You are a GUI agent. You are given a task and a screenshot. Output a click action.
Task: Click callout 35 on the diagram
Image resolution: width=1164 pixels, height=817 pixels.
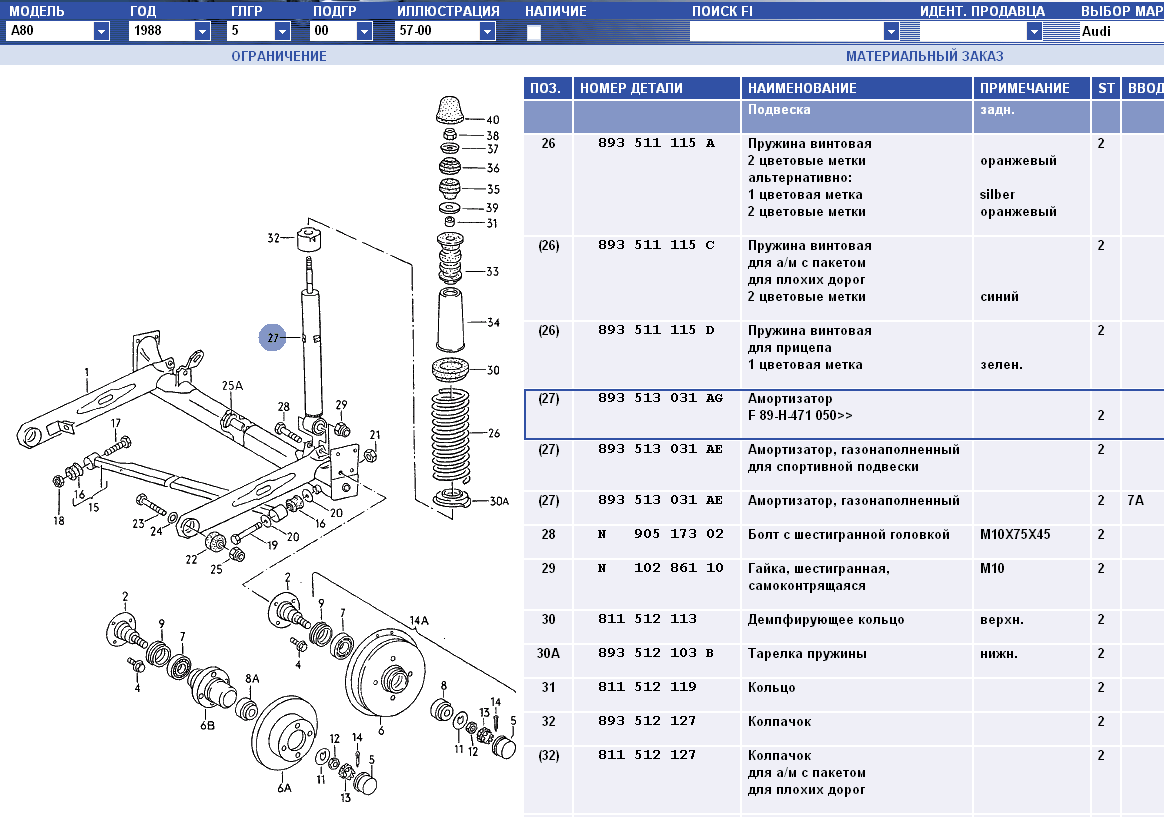click(x=493, y=189)
